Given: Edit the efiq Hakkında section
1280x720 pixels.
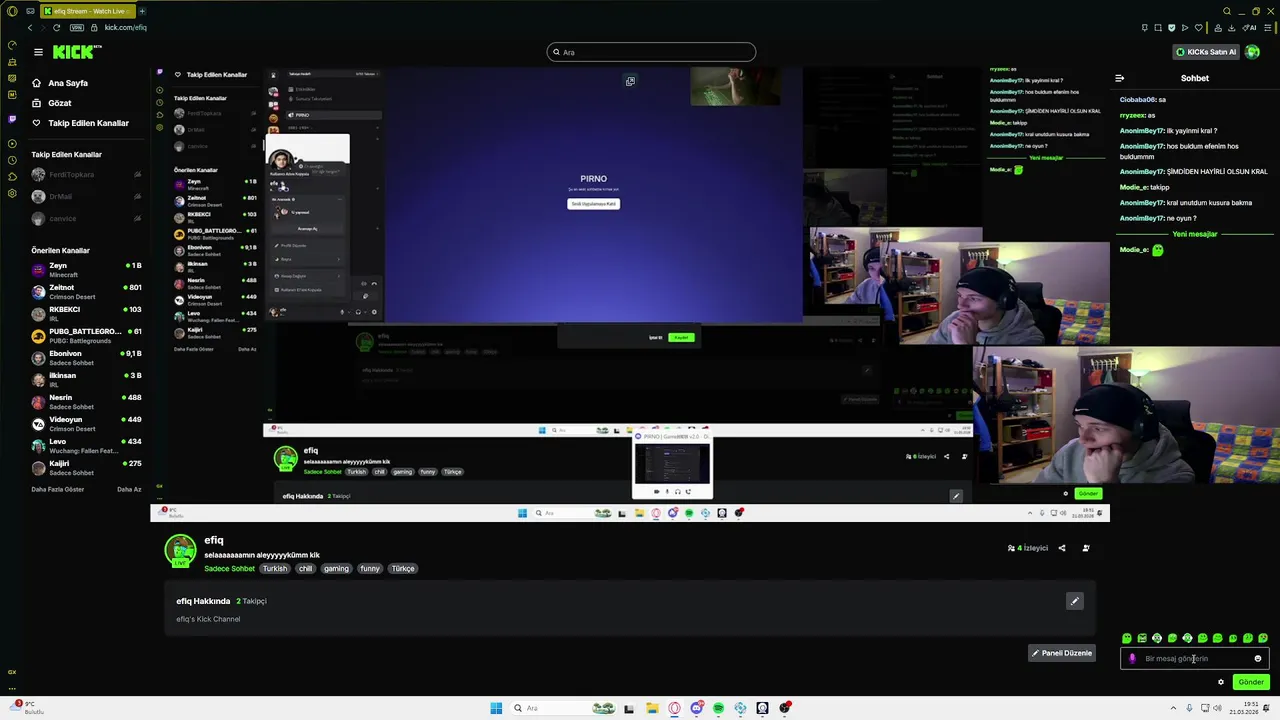Looking at the screenshot, I should (1074, 601).
